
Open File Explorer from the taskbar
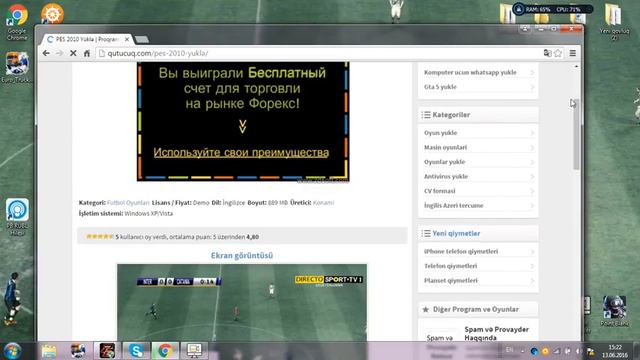[x=49, y=351]
